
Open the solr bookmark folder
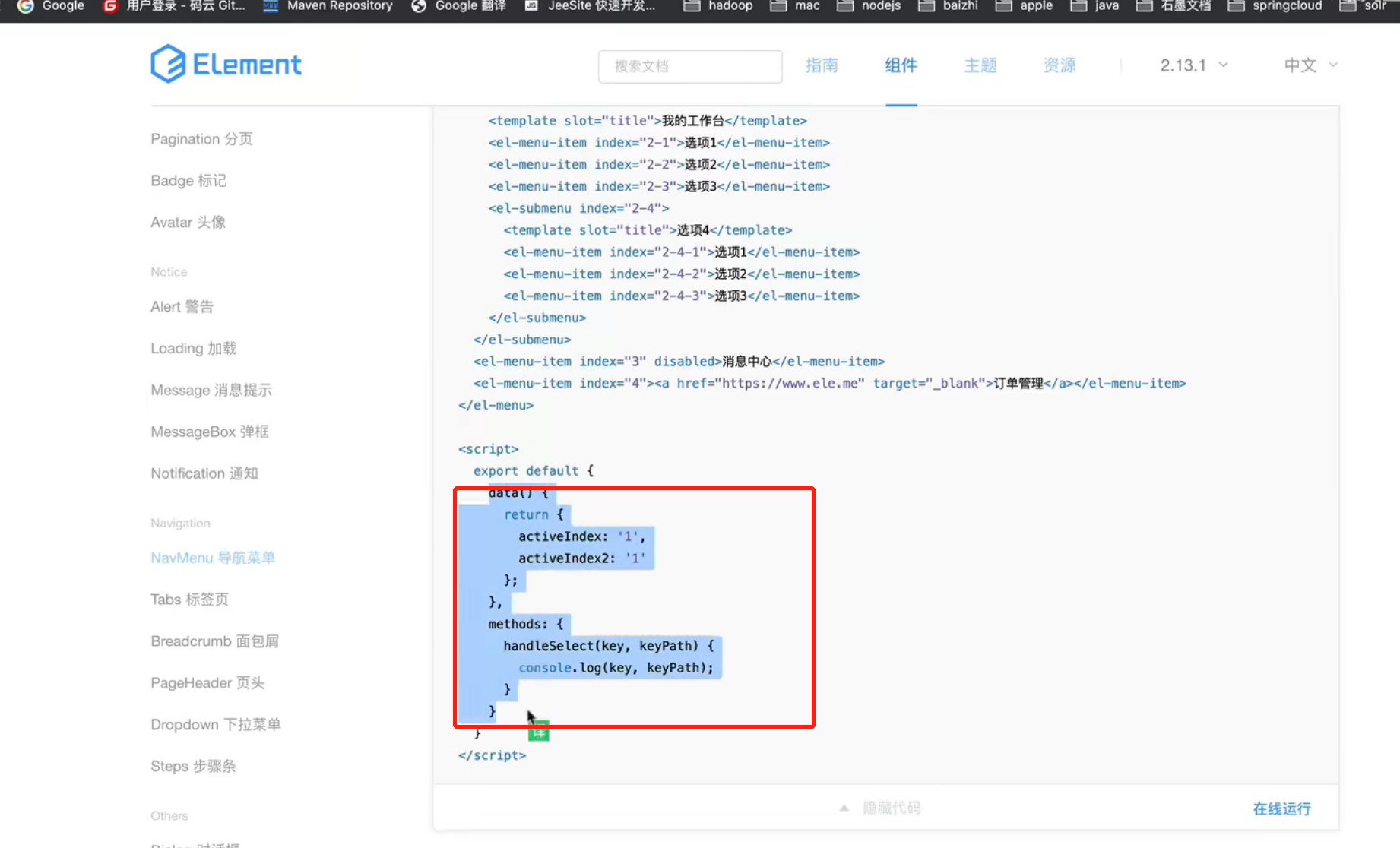coord(1363,6)
